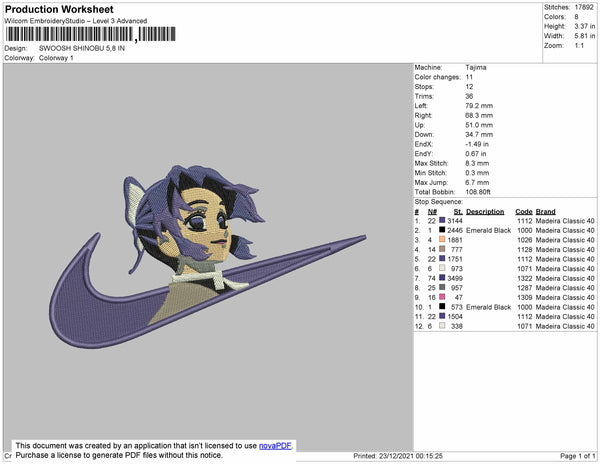The width and height of the screenshot is (600, 464).
Task: Click the Stitches value "17892"
Action: coord(584,7)
